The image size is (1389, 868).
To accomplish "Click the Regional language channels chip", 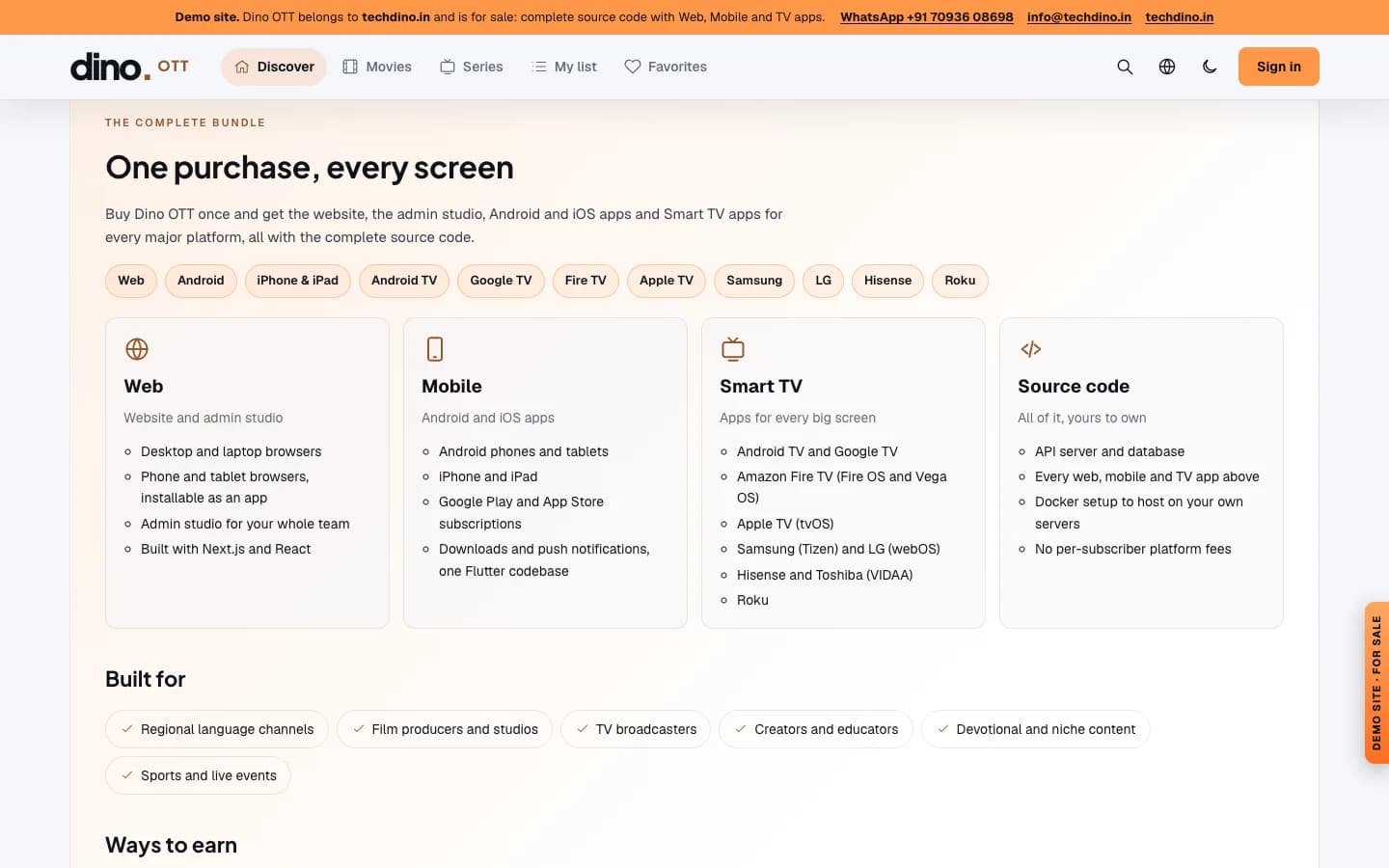I will tap(217, 729).
